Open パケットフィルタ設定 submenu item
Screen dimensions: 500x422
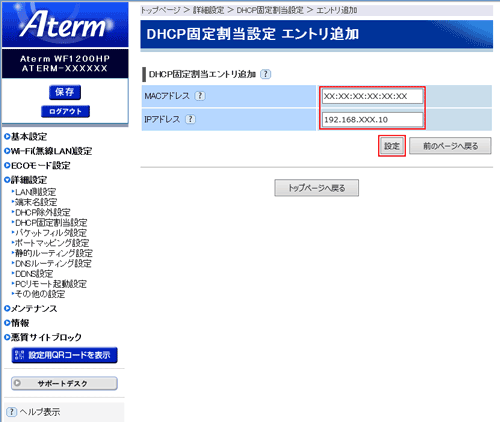[49, 233]
